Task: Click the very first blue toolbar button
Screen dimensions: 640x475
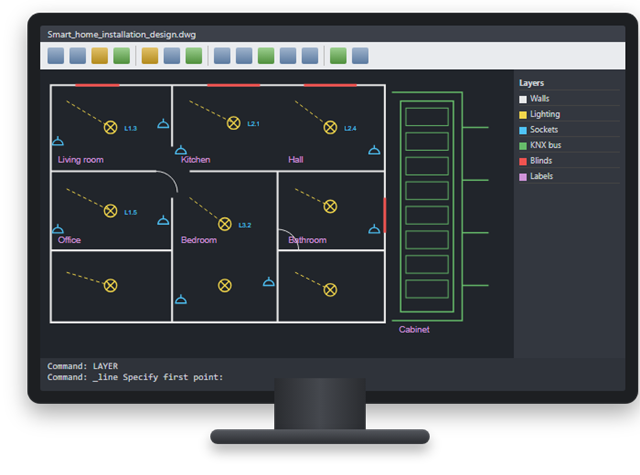Action: 56,56
